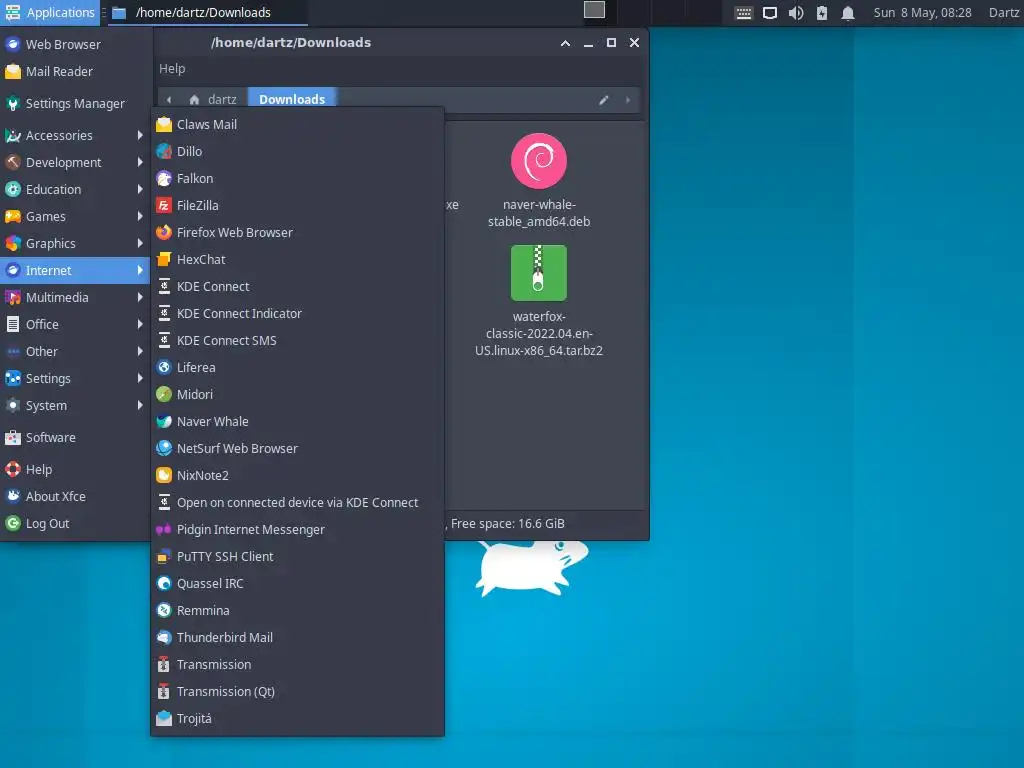Expand the Education category

point(74,189)
